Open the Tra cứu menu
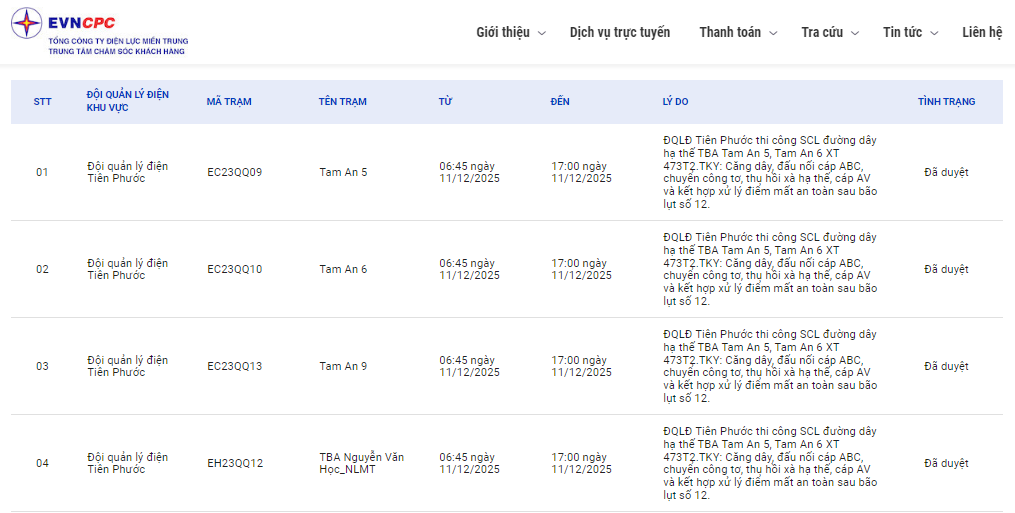1015x513 pixels. (x=822, y=32)
